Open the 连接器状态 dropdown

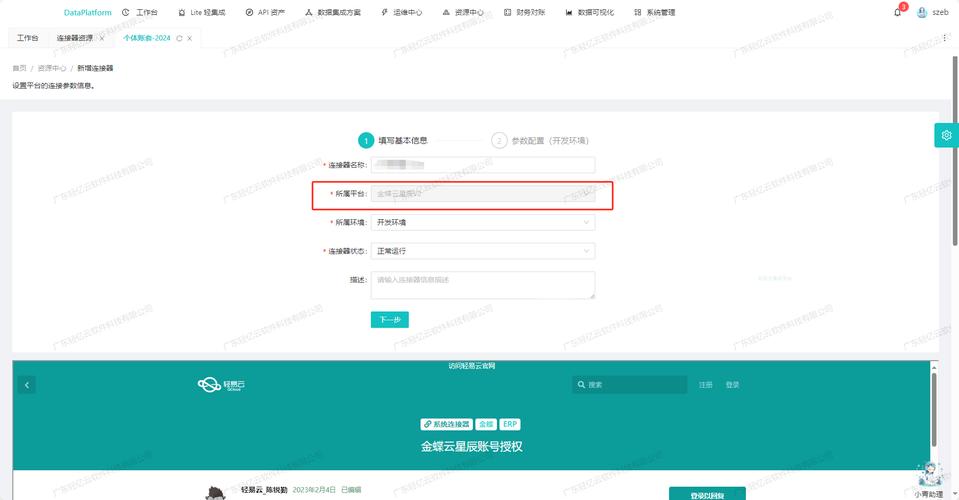[x=483, y=251]
